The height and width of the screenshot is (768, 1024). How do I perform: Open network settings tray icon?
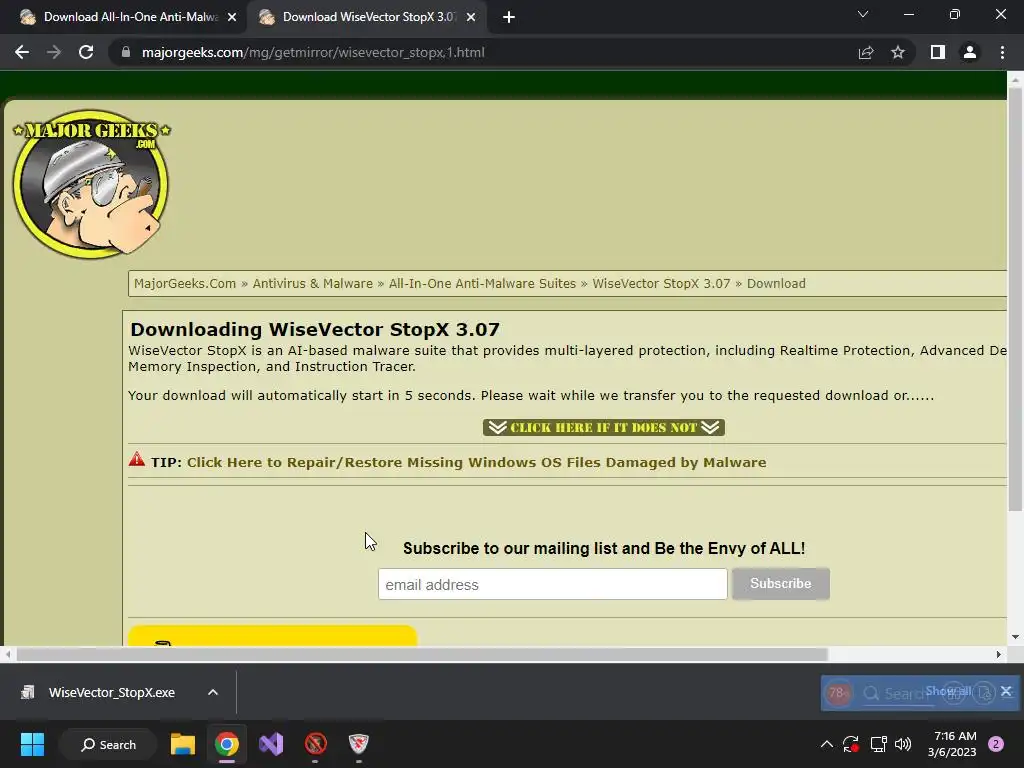(878, 744)
